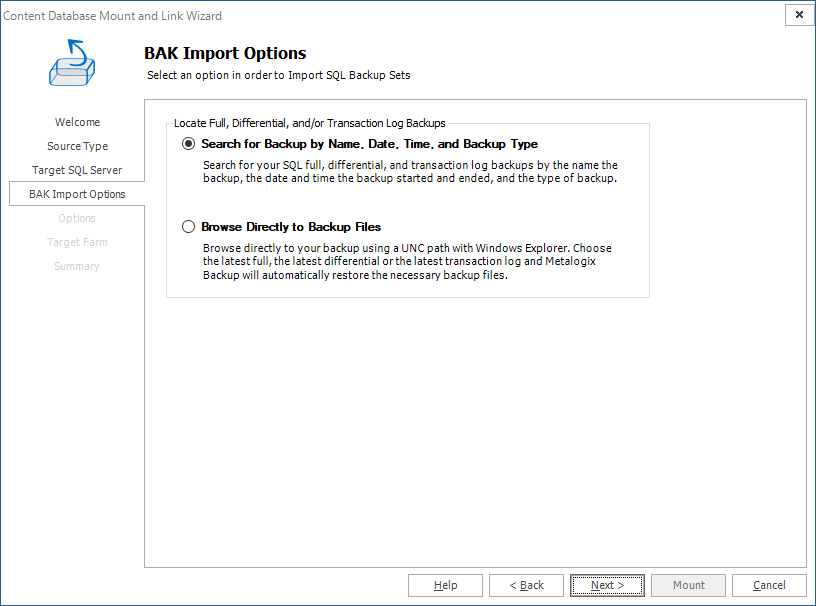
Task: Click the database import wizard icon
Action: (72, 62)
